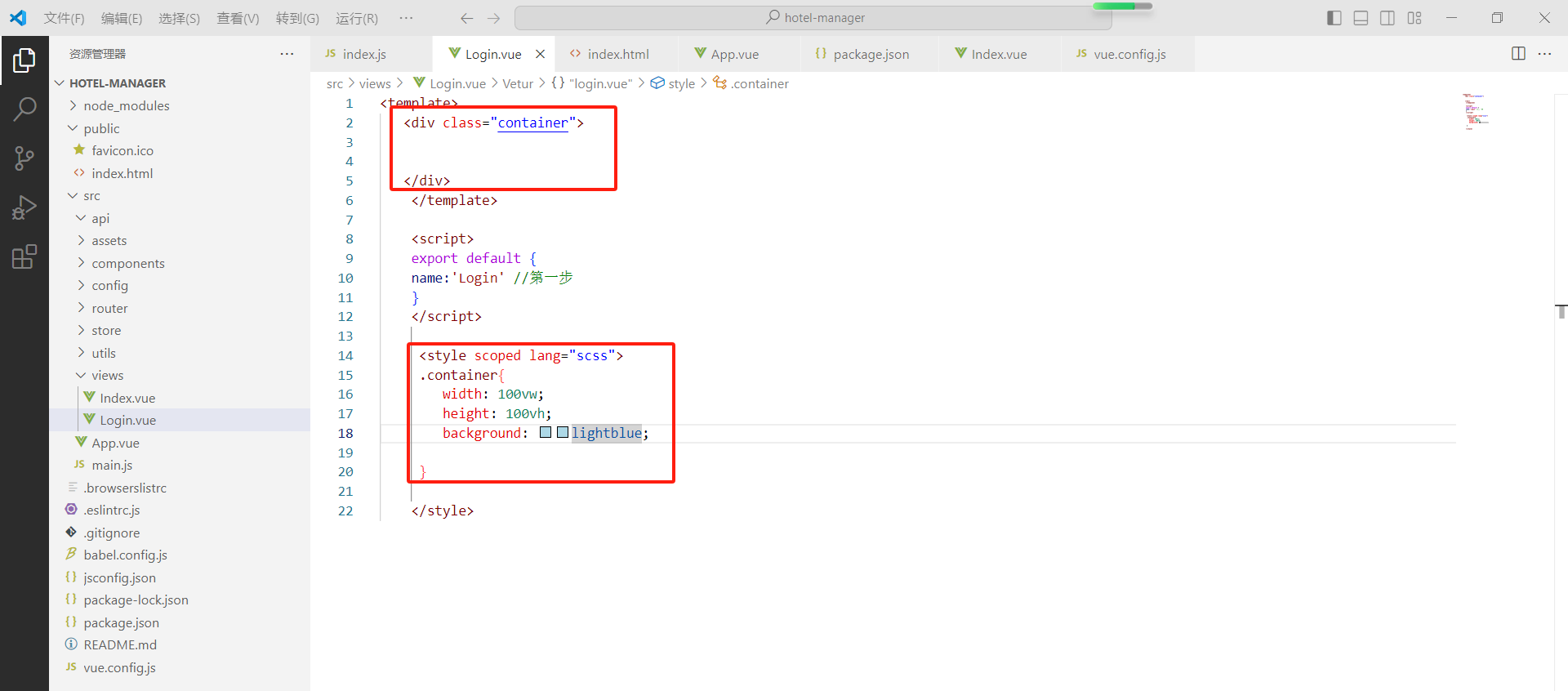The width and height of the screenshot is (1568, 691).
Task: Collapse the public folder
Action: pyautogui.click(x=180, y=128)
